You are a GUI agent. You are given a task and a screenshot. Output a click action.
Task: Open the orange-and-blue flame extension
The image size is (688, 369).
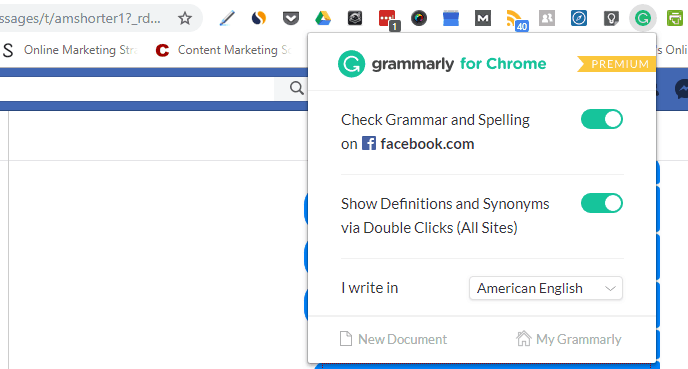(259, 18)
